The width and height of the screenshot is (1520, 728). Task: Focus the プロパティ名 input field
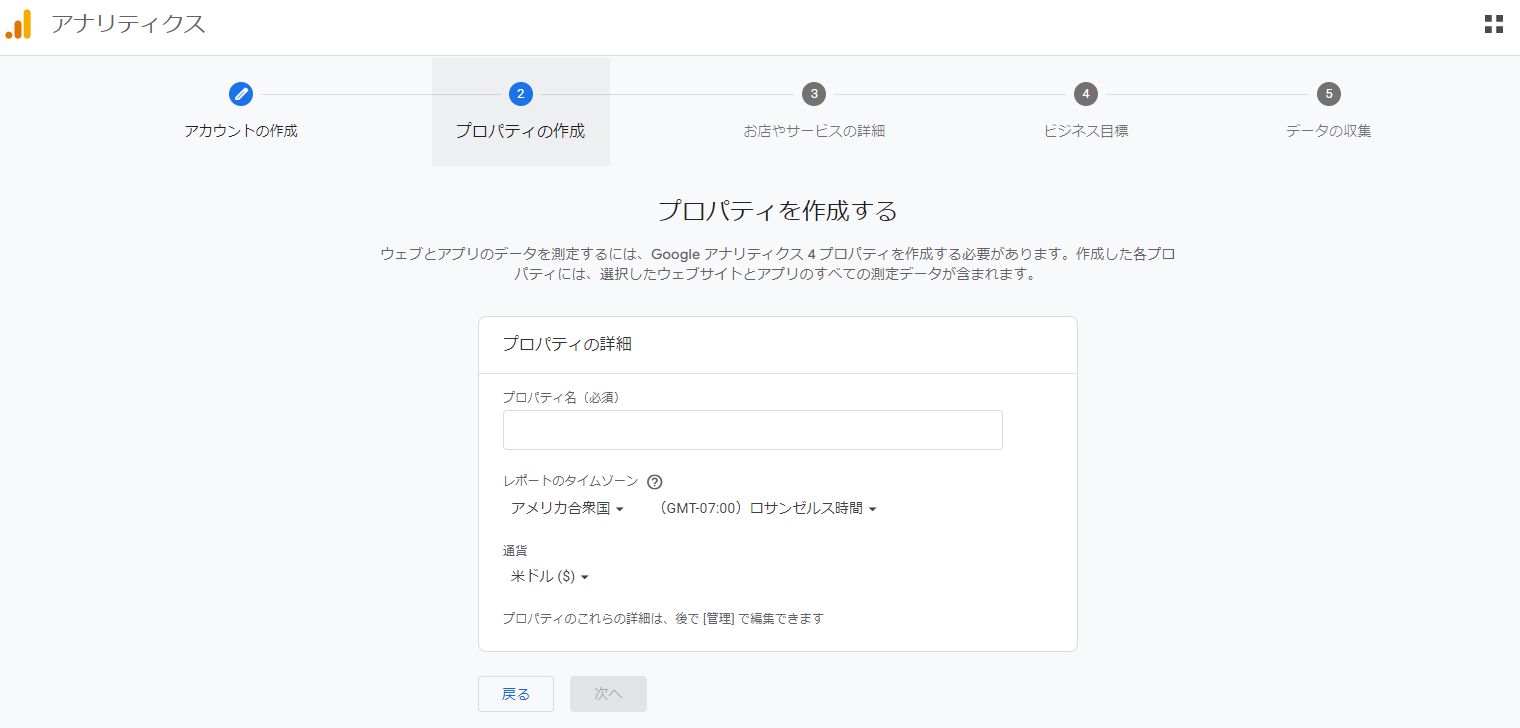[752, 430]
